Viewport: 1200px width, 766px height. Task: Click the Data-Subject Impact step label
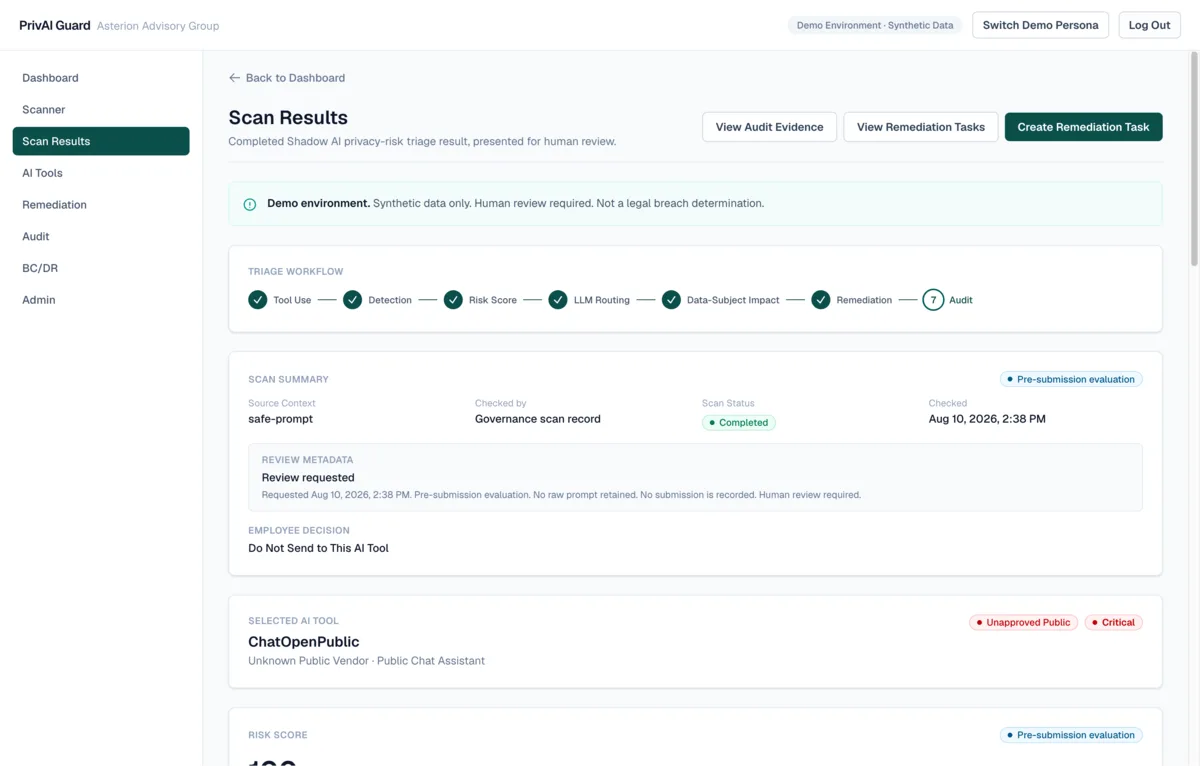click(733, 300)
